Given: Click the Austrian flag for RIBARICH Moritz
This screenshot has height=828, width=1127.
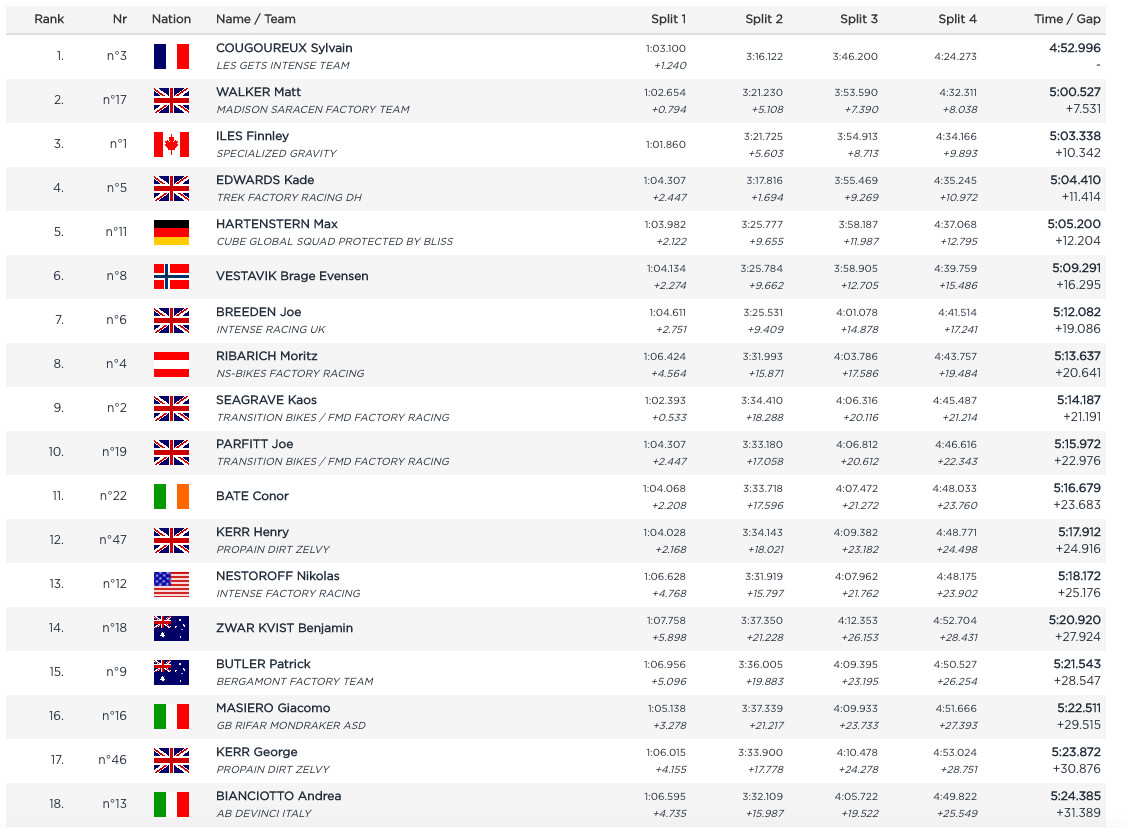Looking at the screenshot, I should pos(171,364).
